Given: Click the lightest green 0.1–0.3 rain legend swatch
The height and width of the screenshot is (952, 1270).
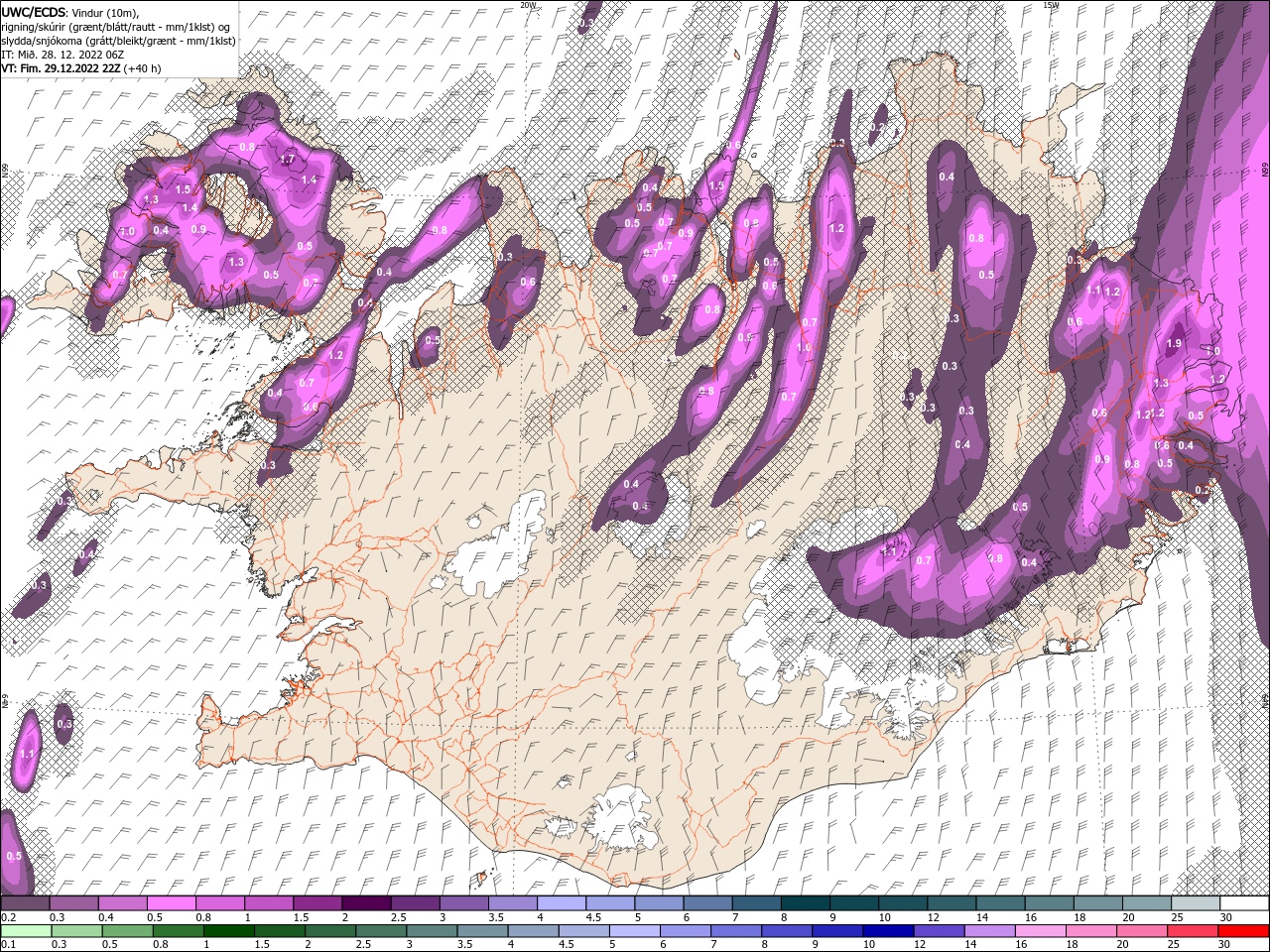Looking at the screenshot, I should (x=25, y=931).
